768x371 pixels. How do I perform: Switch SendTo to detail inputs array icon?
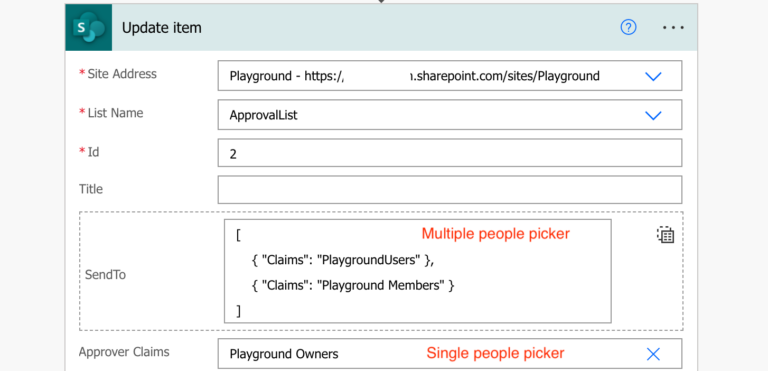[x=666, y=235]
